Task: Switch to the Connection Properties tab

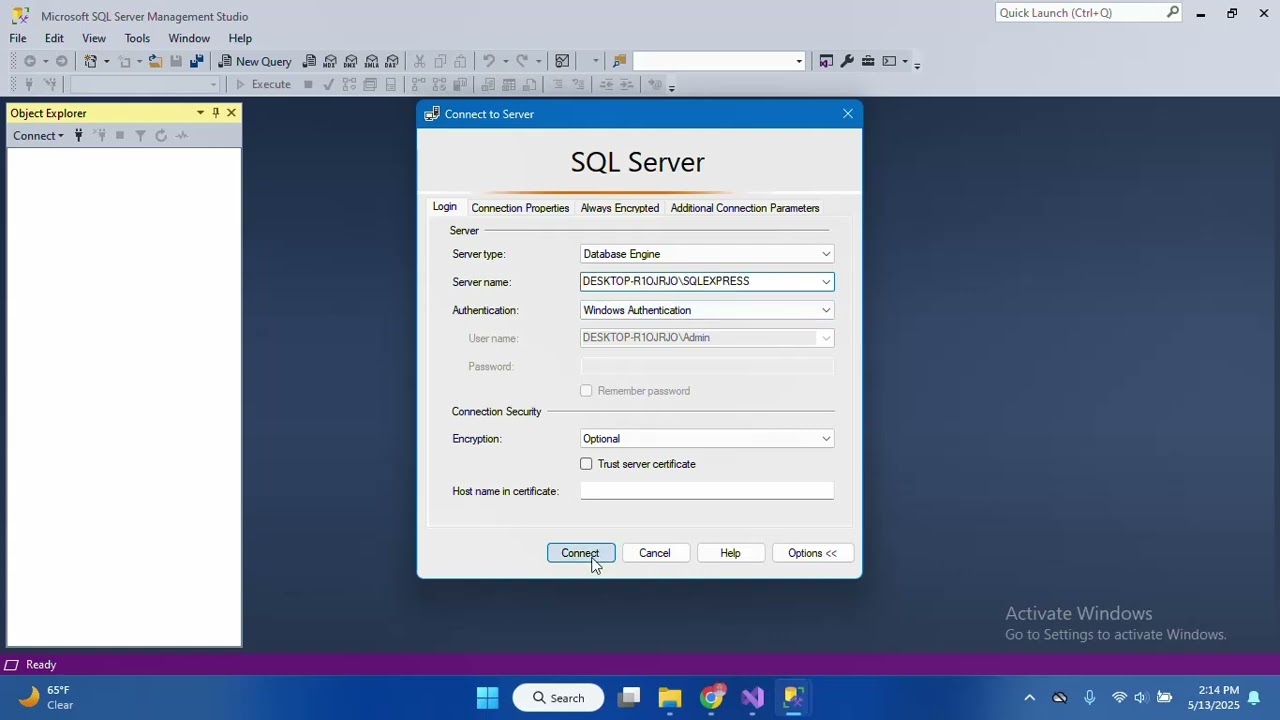Action: tap(520, 208)
